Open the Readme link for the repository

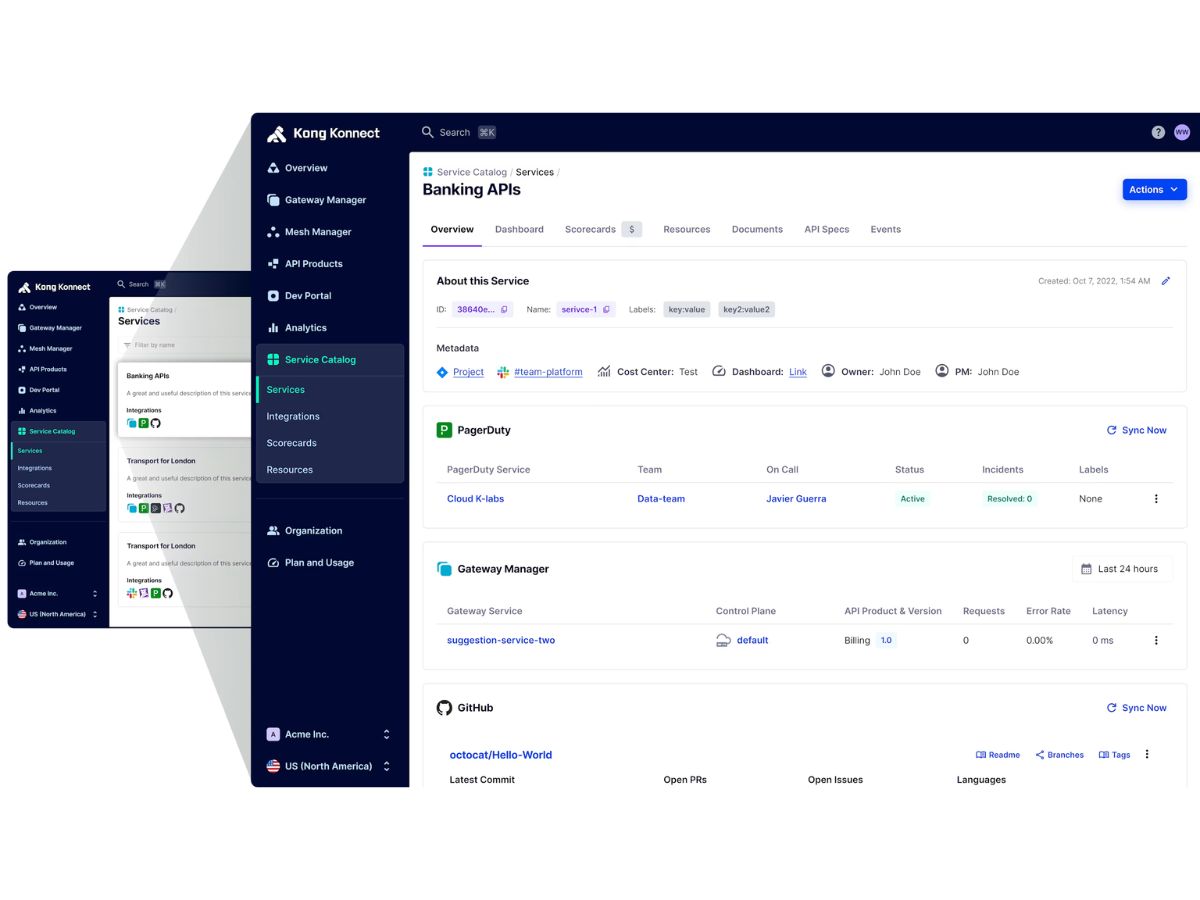(x=998, y=755)
